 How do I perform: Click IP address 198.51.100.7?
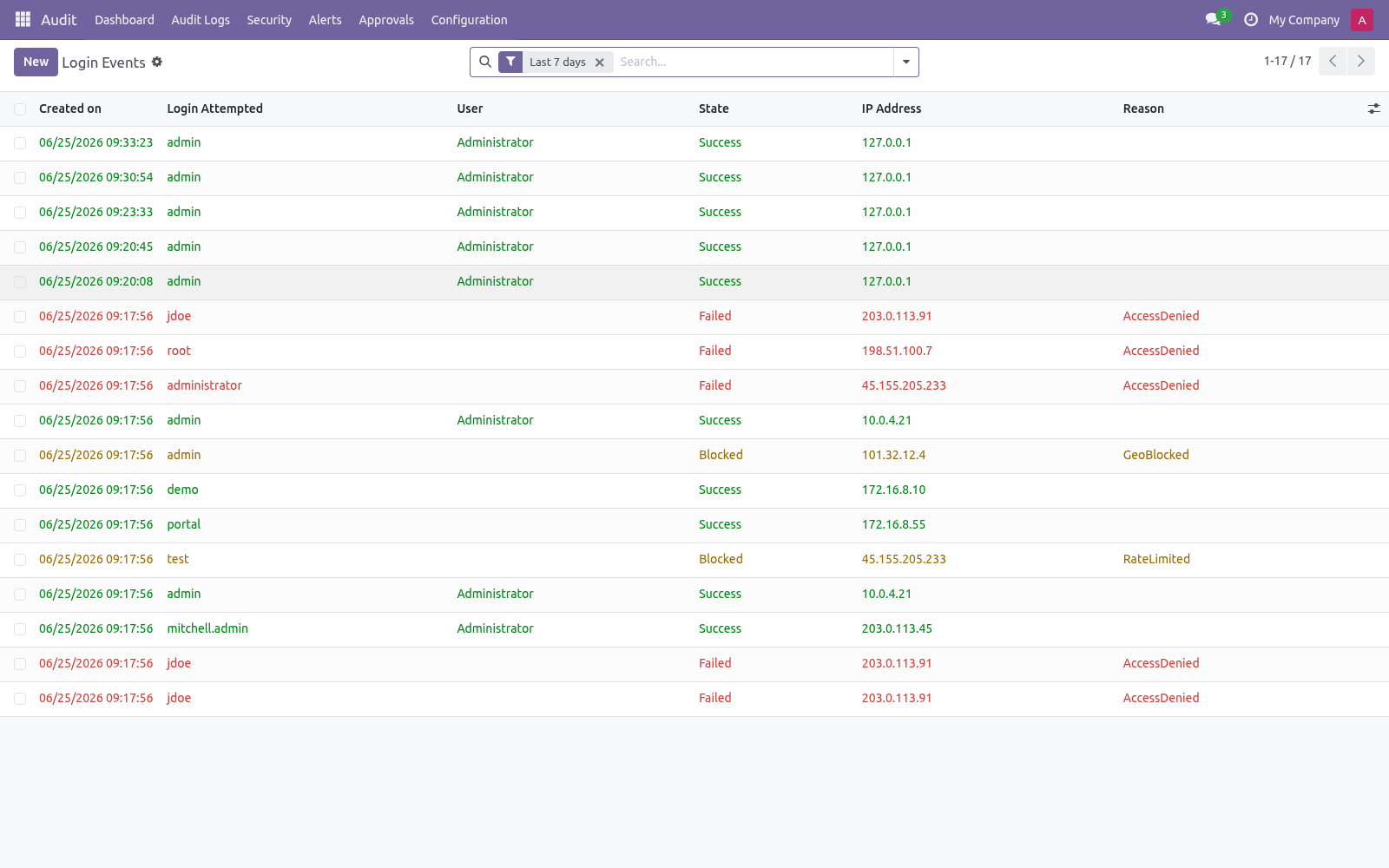[x=897, y=351]
